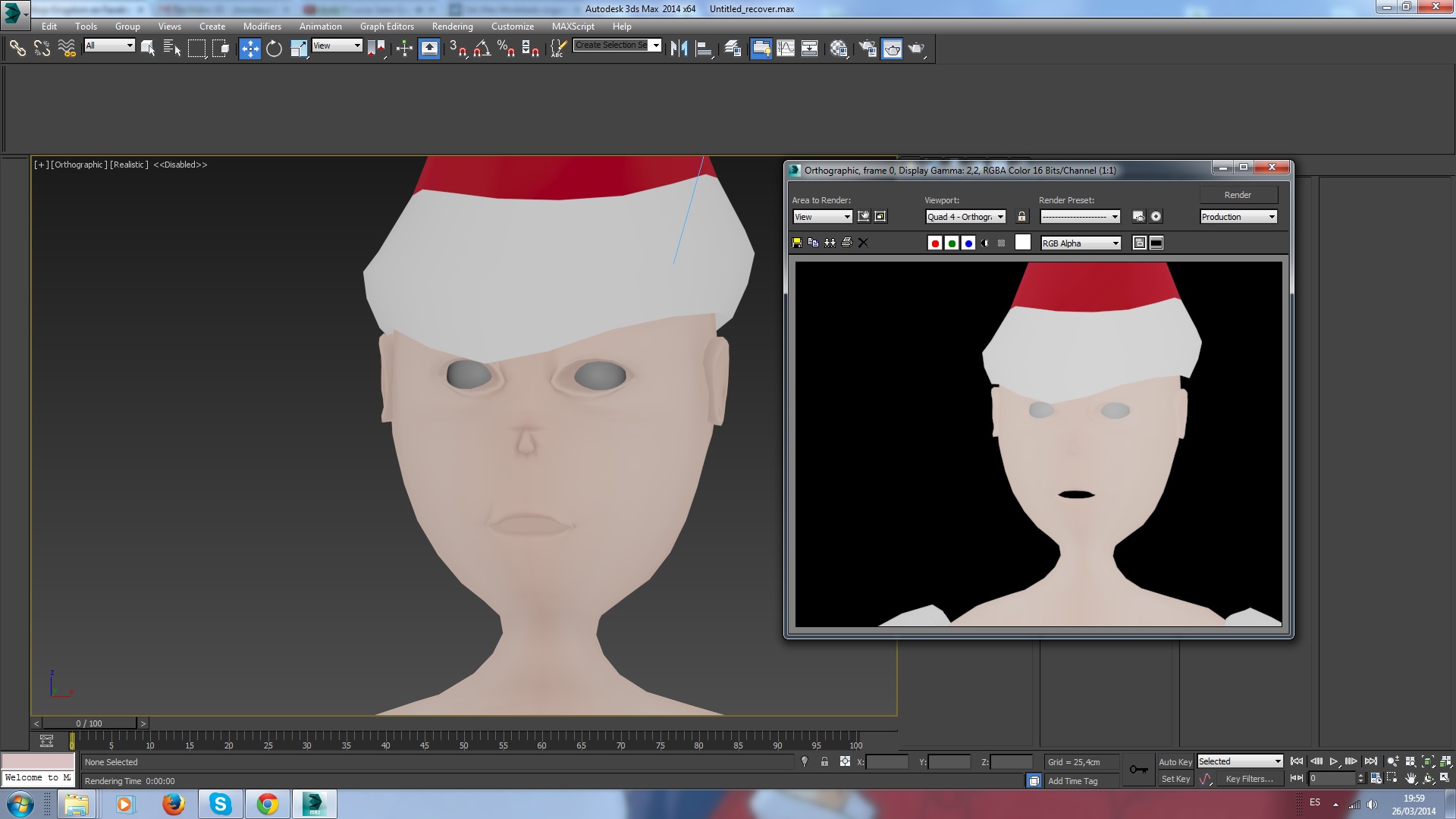The width and height of the screenshot is (1456, 819).
Task: Click the Mirror tool icon
Action: (x=679, y=49)
